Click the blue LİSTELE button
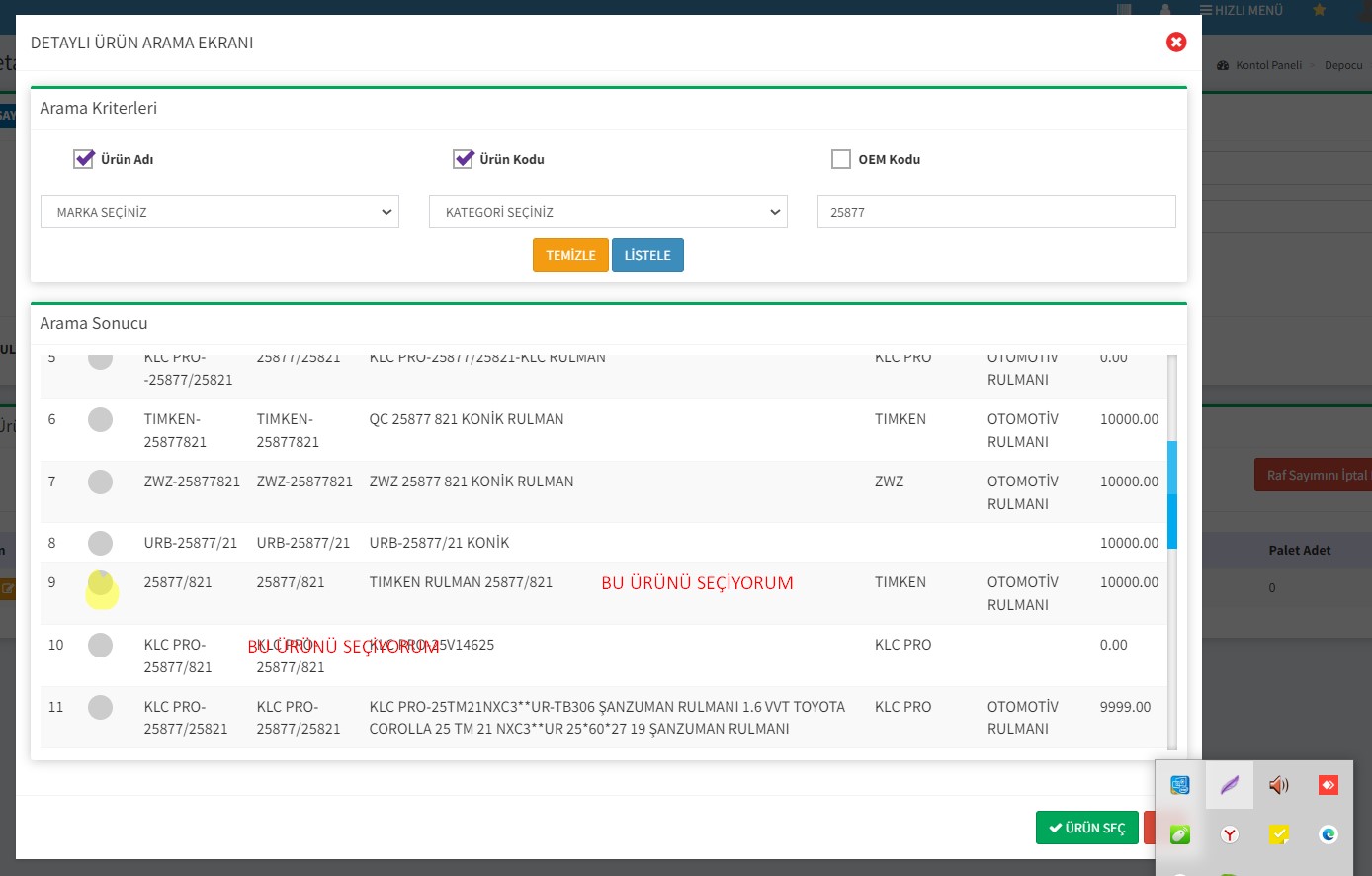 pyautogui.click(x=647, y=255)
